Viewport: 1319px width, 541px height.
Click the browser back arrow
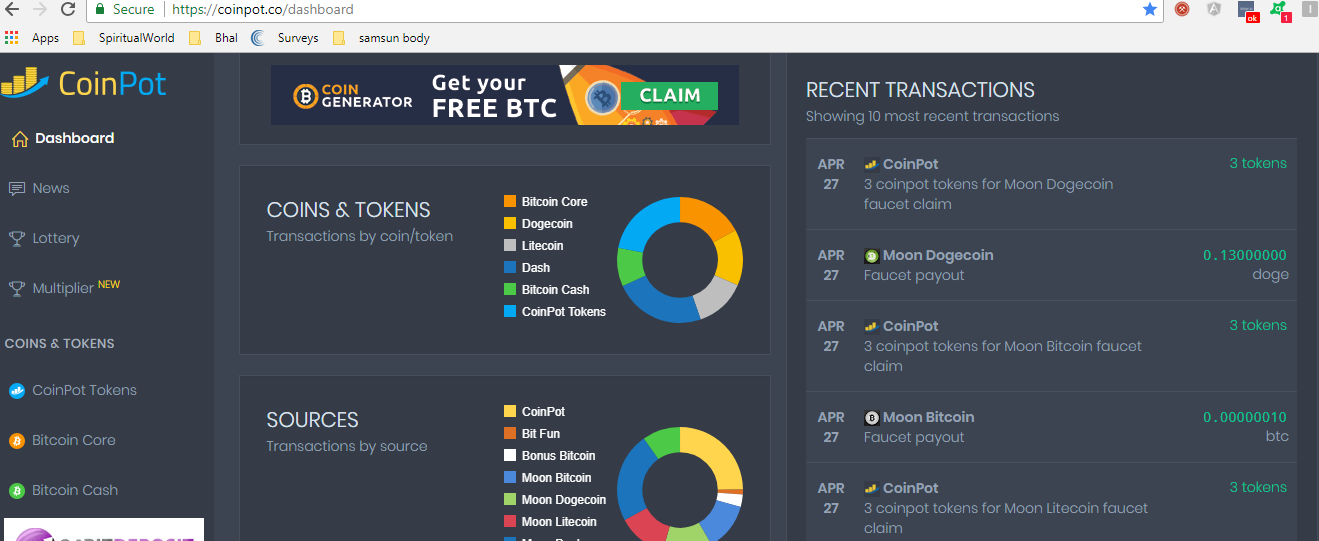[13, 9]
